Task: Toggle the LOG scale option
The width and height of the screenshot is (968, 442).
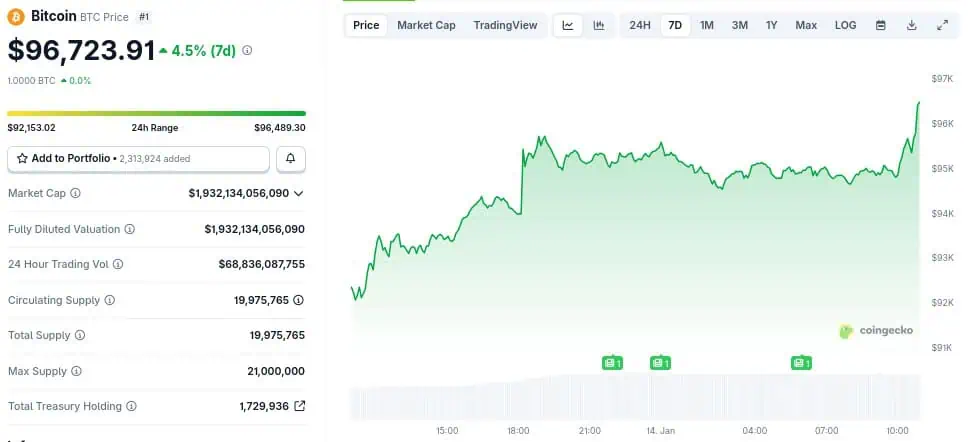Action: pyautogui.click(x=845, y=25)
